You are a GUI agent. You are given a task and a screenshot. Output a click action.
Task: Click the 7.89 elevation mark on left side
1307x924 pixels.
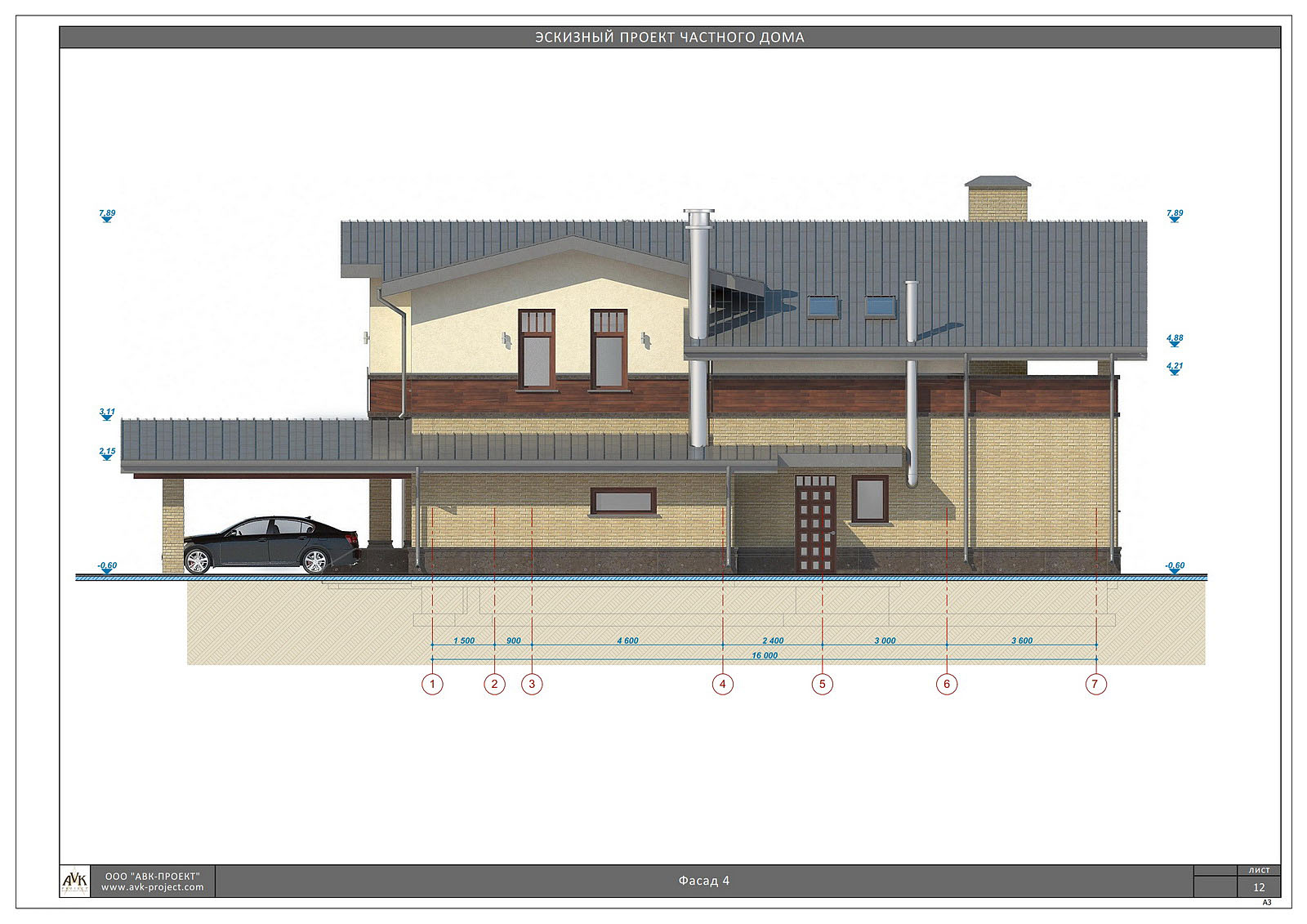click(x=107, y=216)
